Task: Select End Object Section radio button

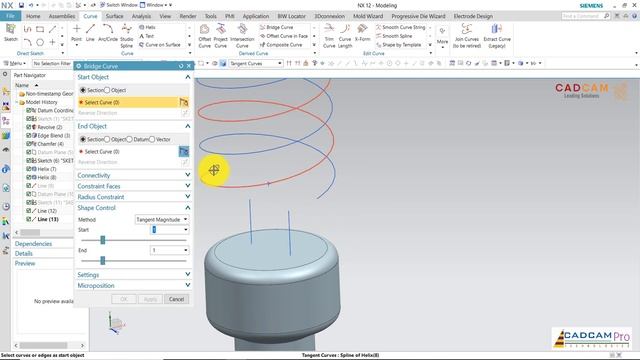Action: (83, 139)
